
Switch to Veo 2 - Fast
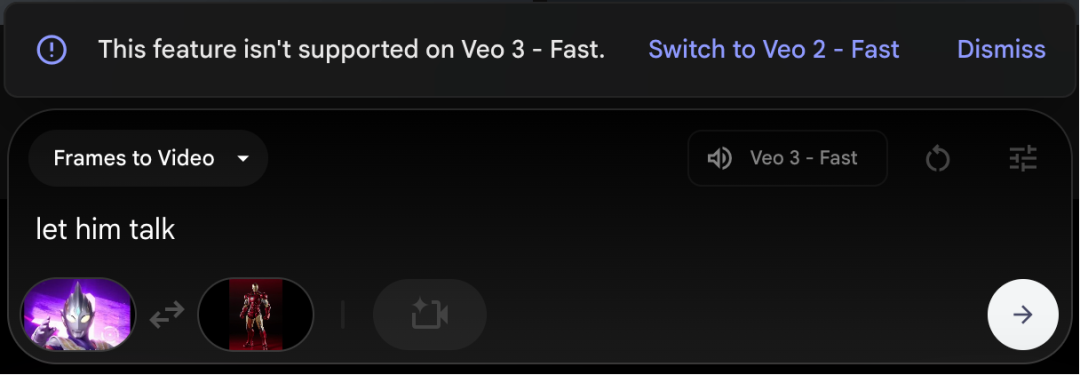pyautogui.click(x=773, y=50)
